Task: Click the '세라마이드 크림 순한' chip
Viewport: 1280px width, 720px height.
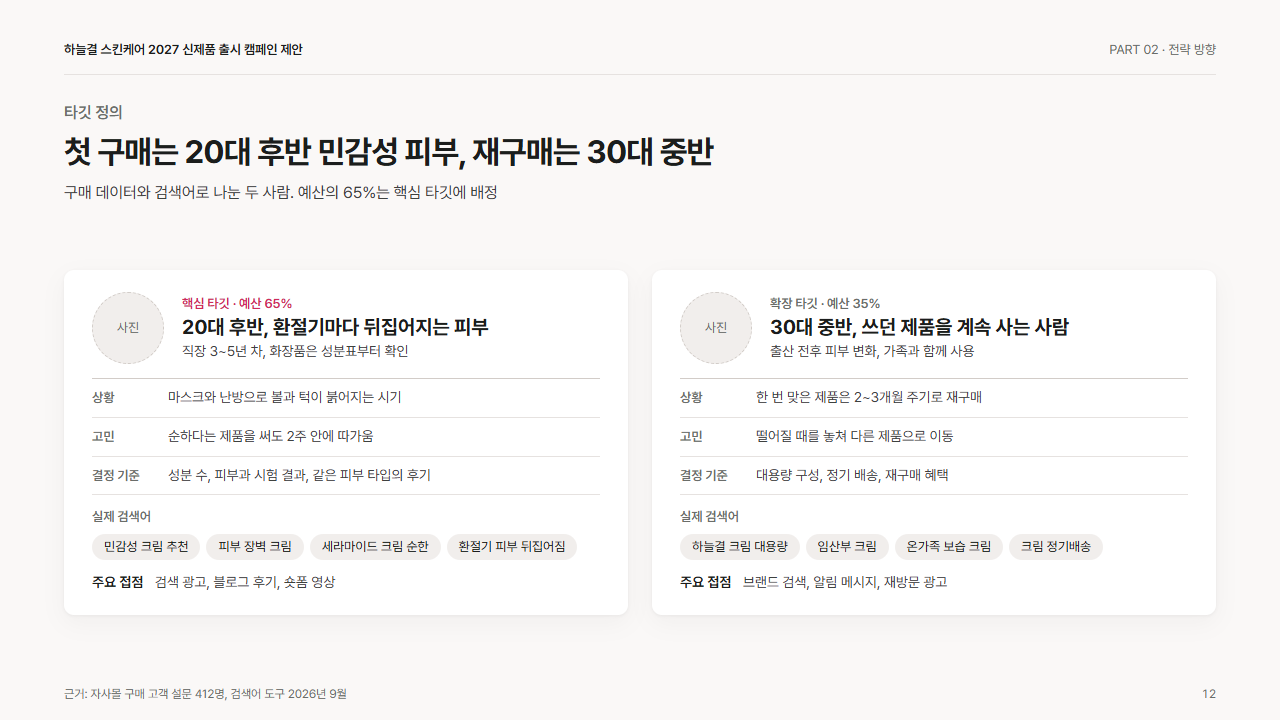Action: tap(375, 547)
